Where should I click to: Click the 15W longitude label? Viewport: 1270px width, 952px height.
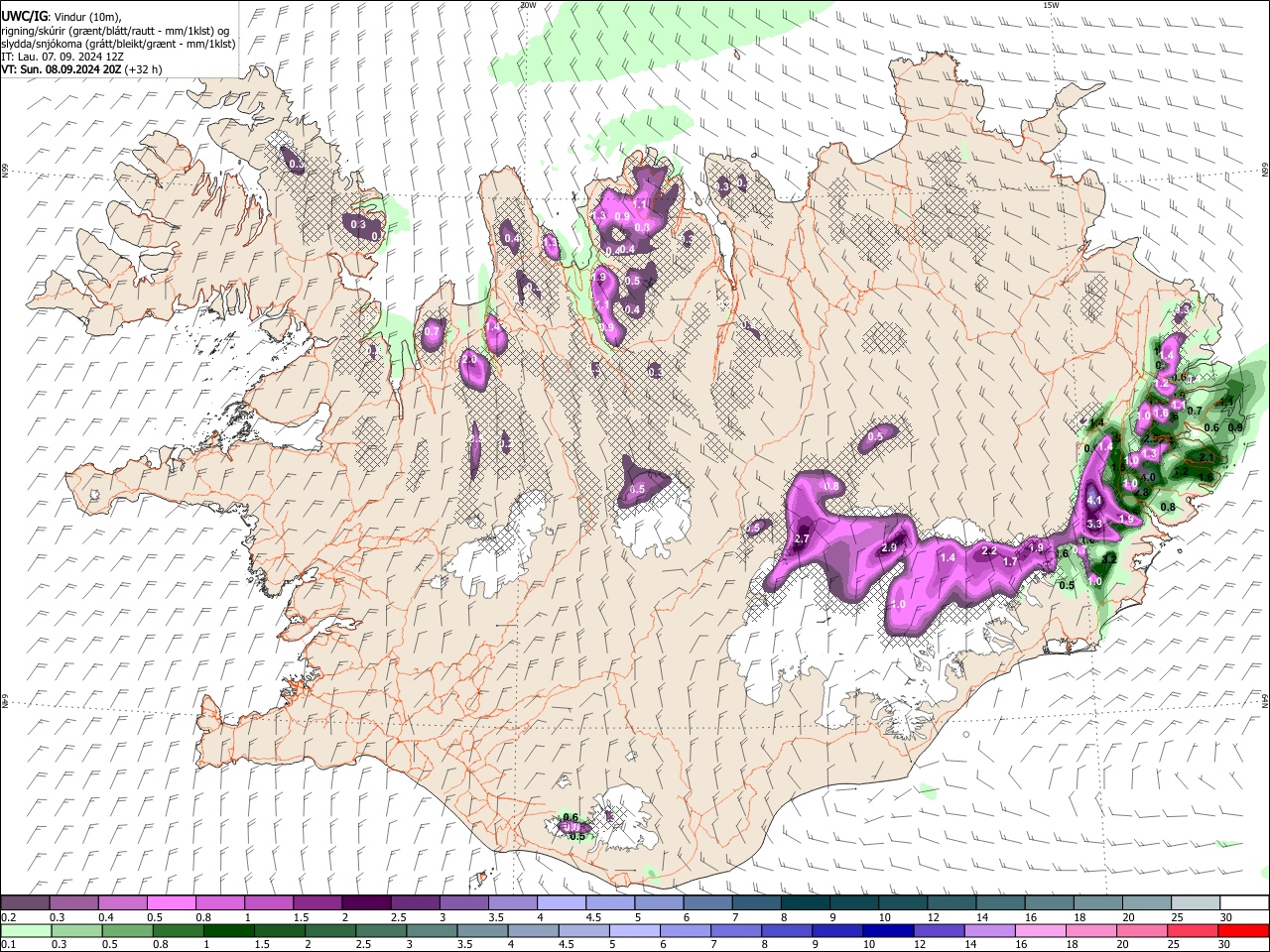(1051, 5)
